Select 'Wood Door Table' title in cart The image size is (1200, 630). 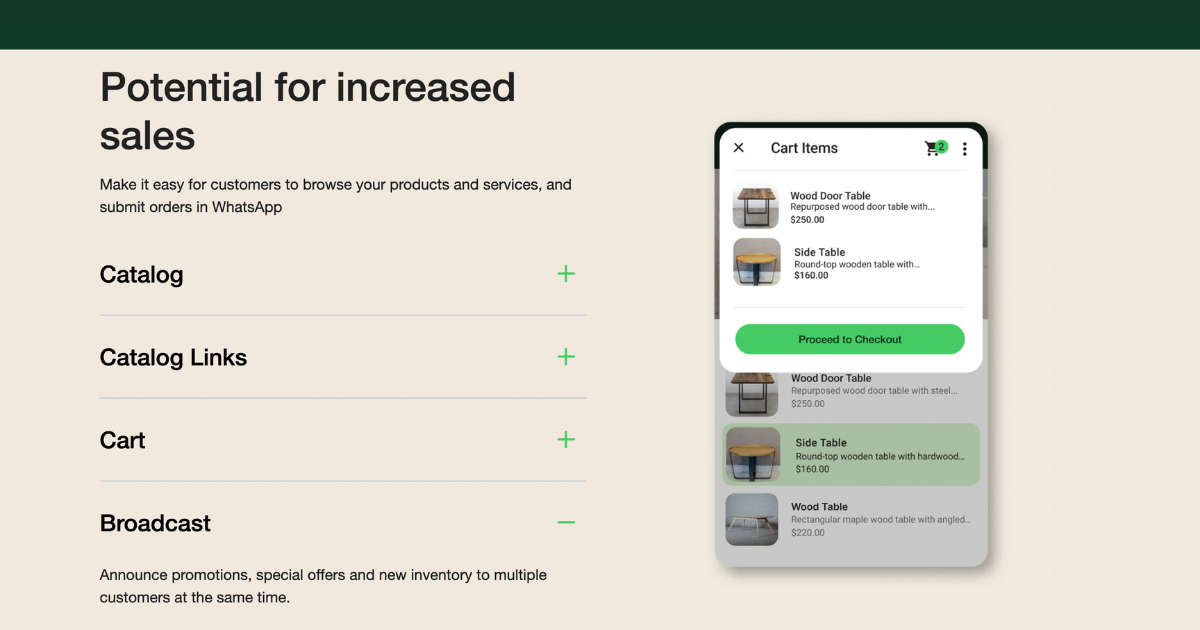coord(830,196)
